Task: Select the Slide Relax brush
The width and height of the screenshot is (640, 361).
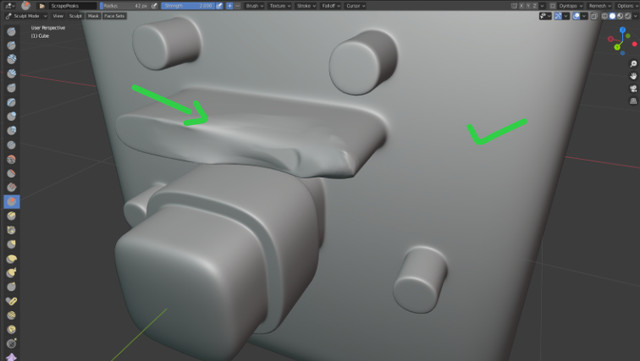Action: click(11, 343)
